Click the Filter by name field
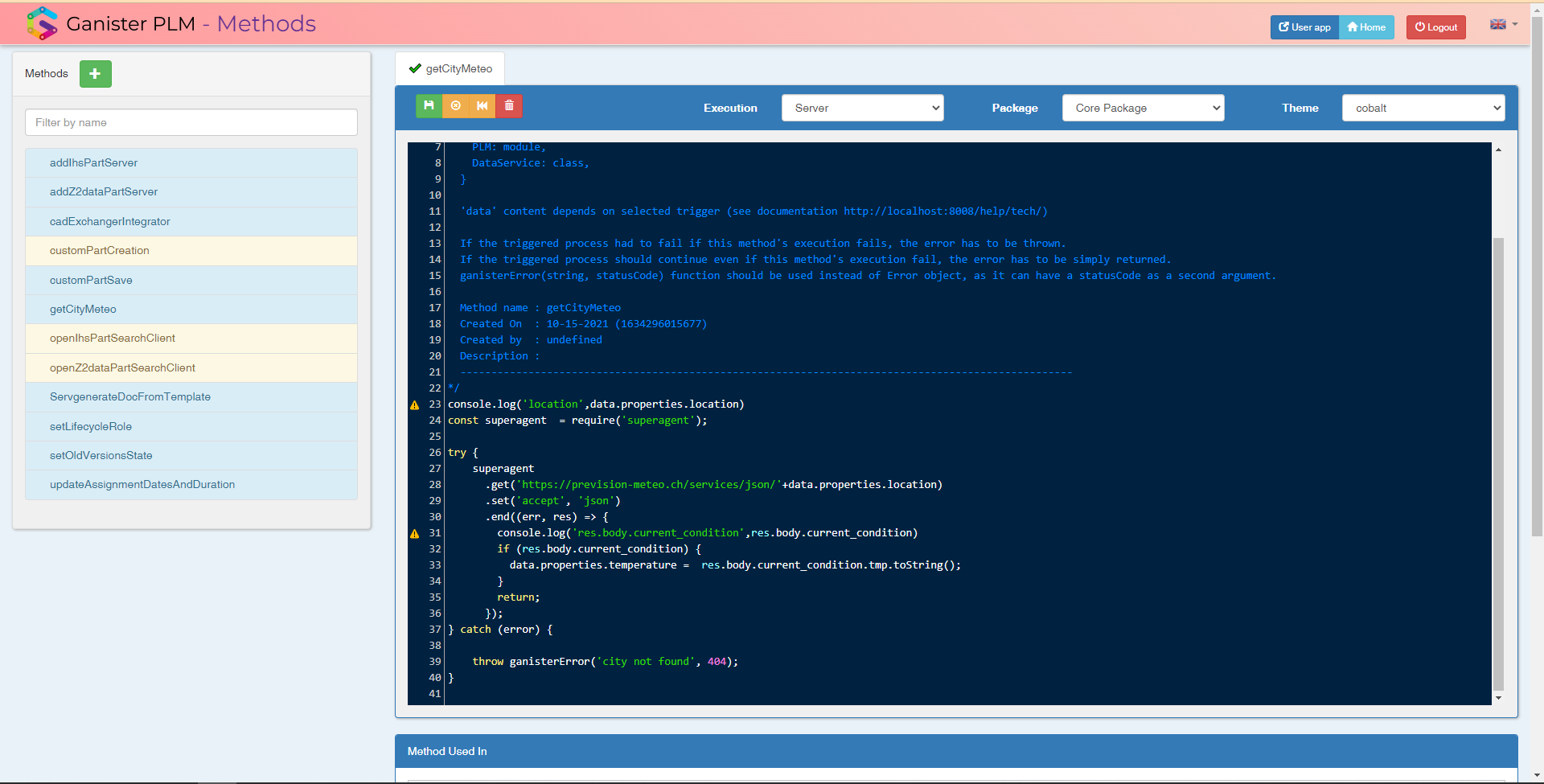The image size is (1544, 784). coord(191,122)
